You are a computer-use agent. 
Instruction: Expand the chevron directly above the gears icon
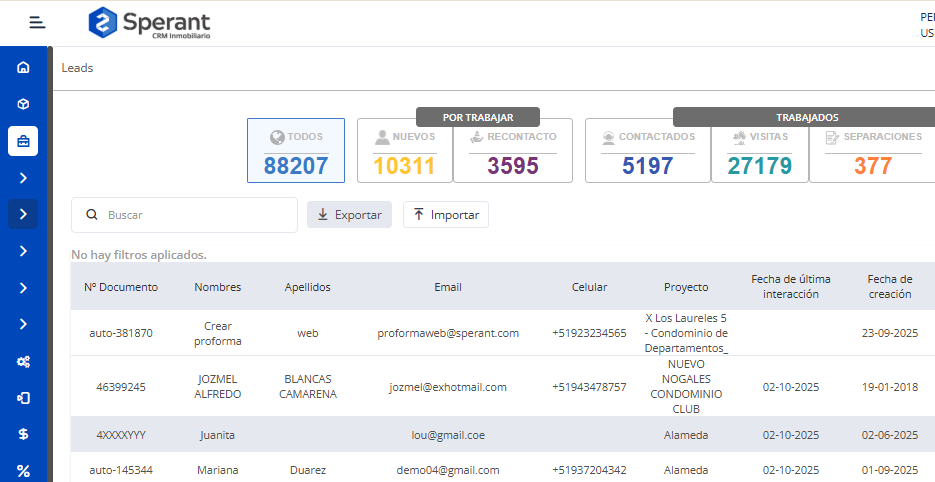[23, 324]
